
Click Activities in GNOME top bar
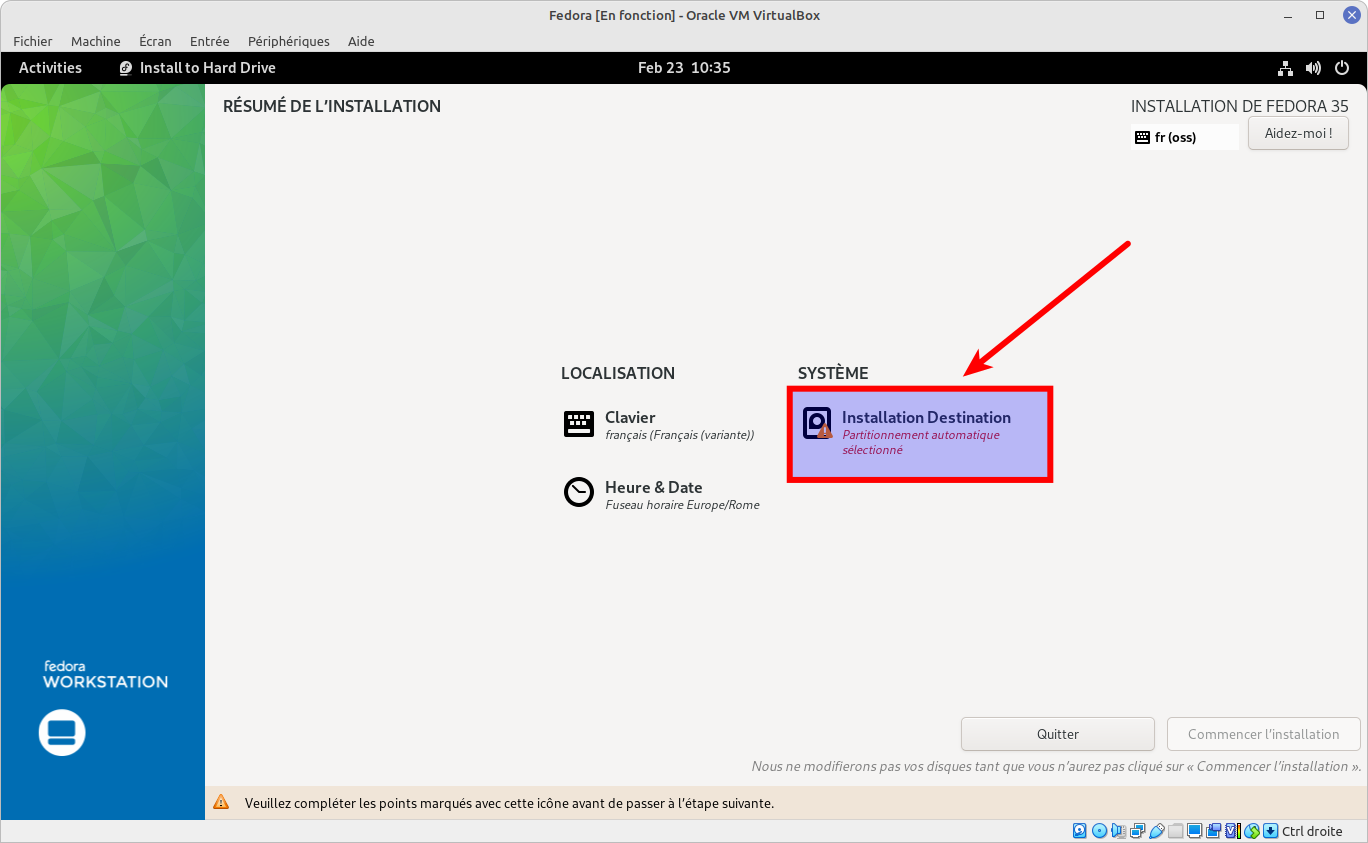point(50,68)
